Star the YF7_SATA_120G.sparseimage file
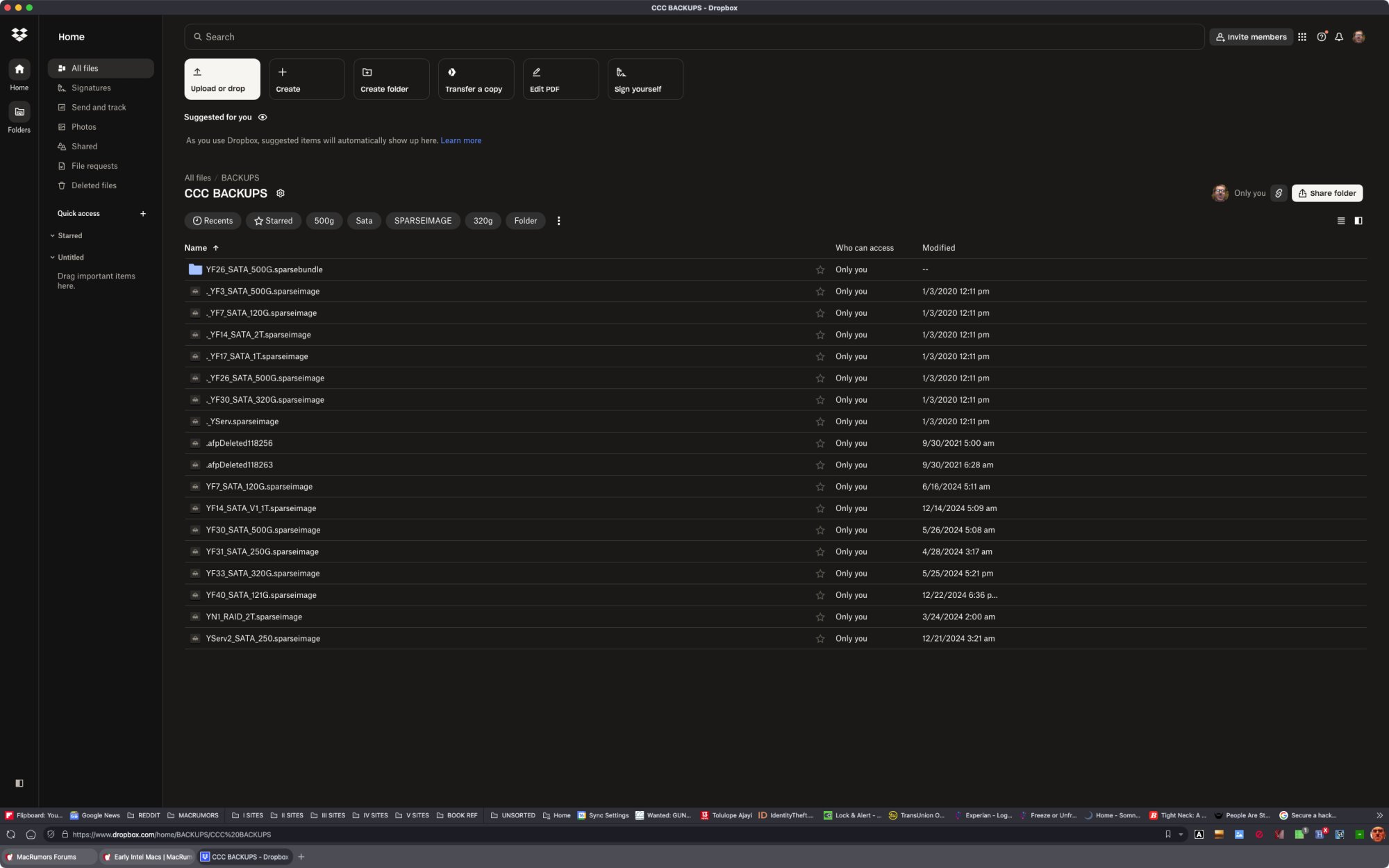 tap(820, 487)
